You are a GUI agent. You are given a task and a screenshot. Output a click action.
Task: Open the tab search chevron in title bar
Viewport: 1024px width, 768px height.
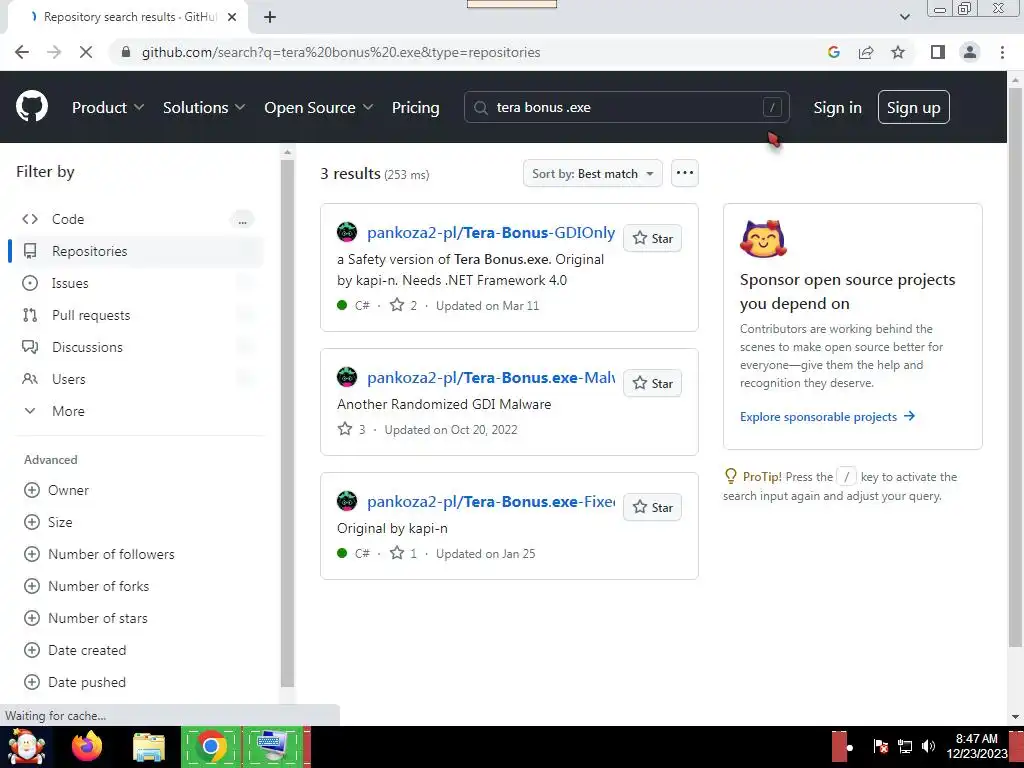pyautogui.click(x=904, y=17)
